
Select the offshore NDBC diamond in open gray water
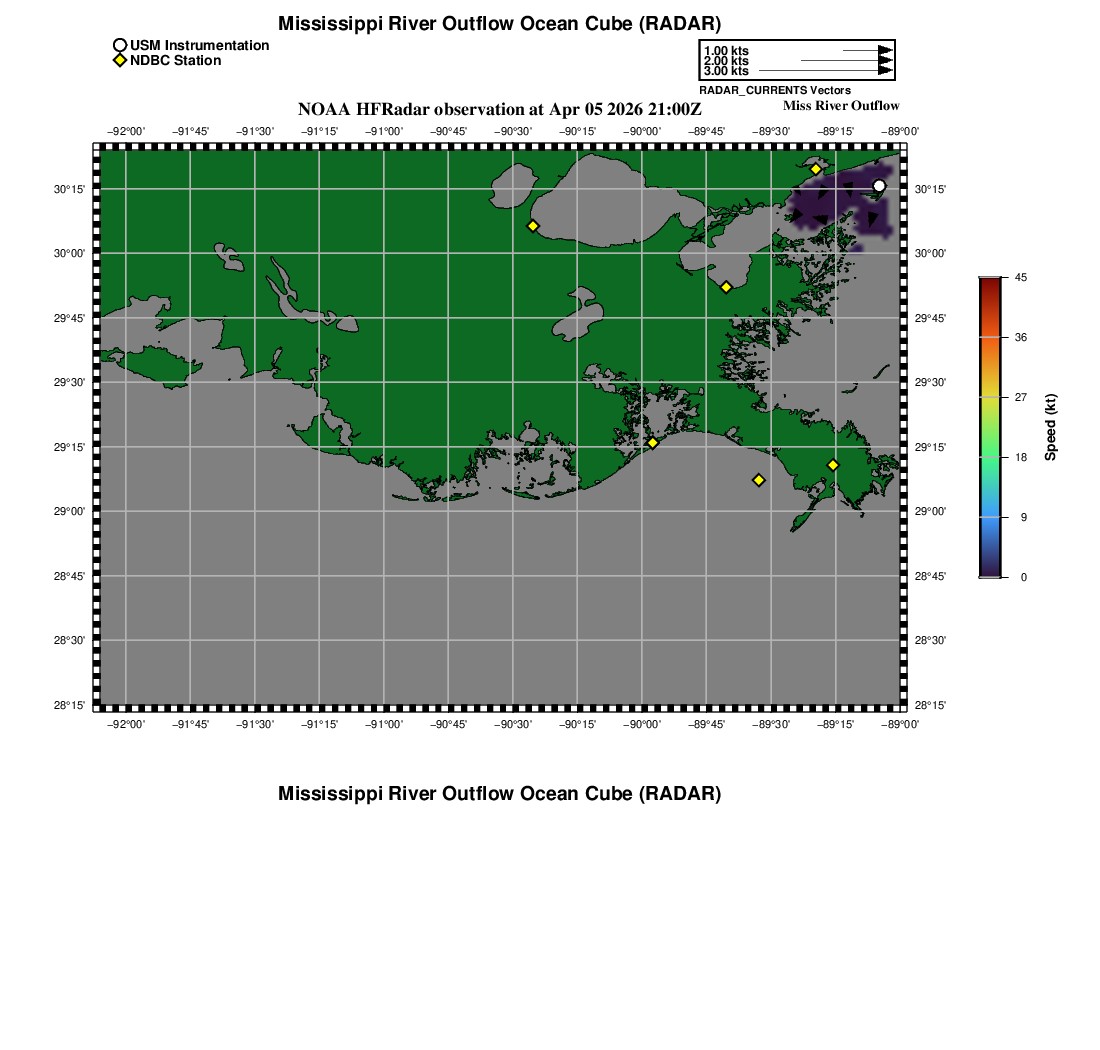pos(759,480)
